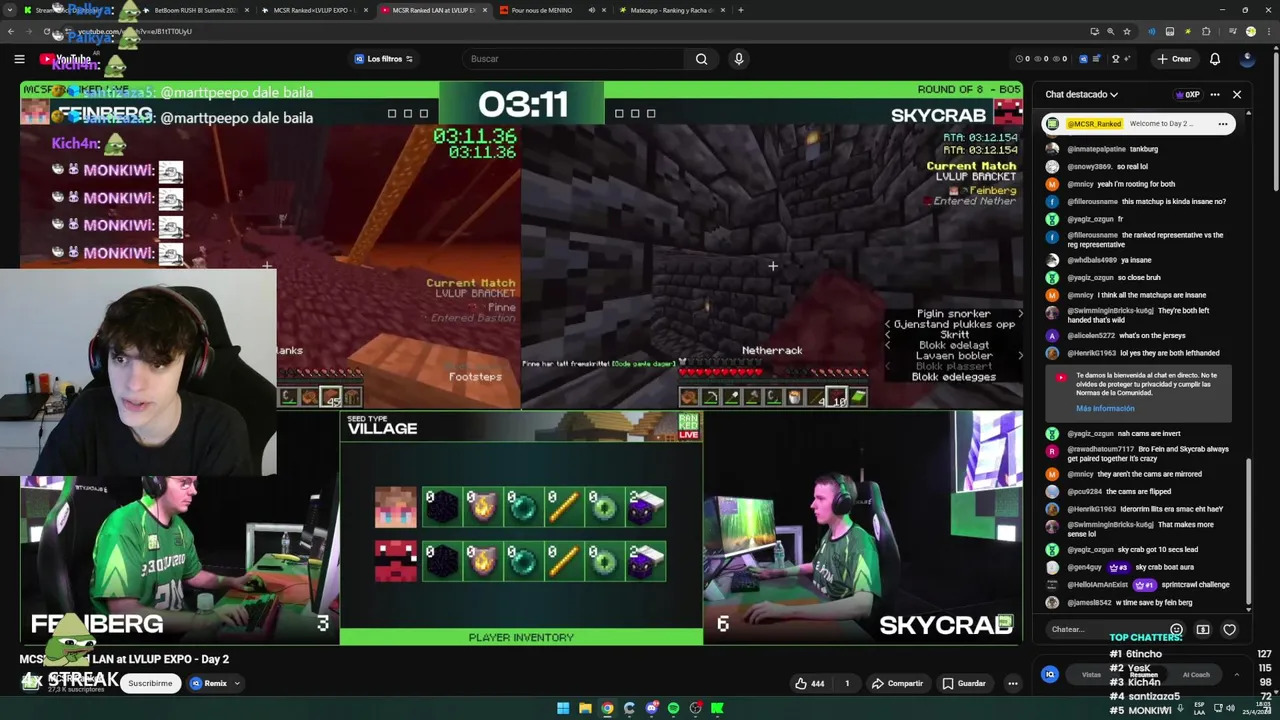
Task: Send a heart reaction in chat
Action: [x=1230, y=630]
